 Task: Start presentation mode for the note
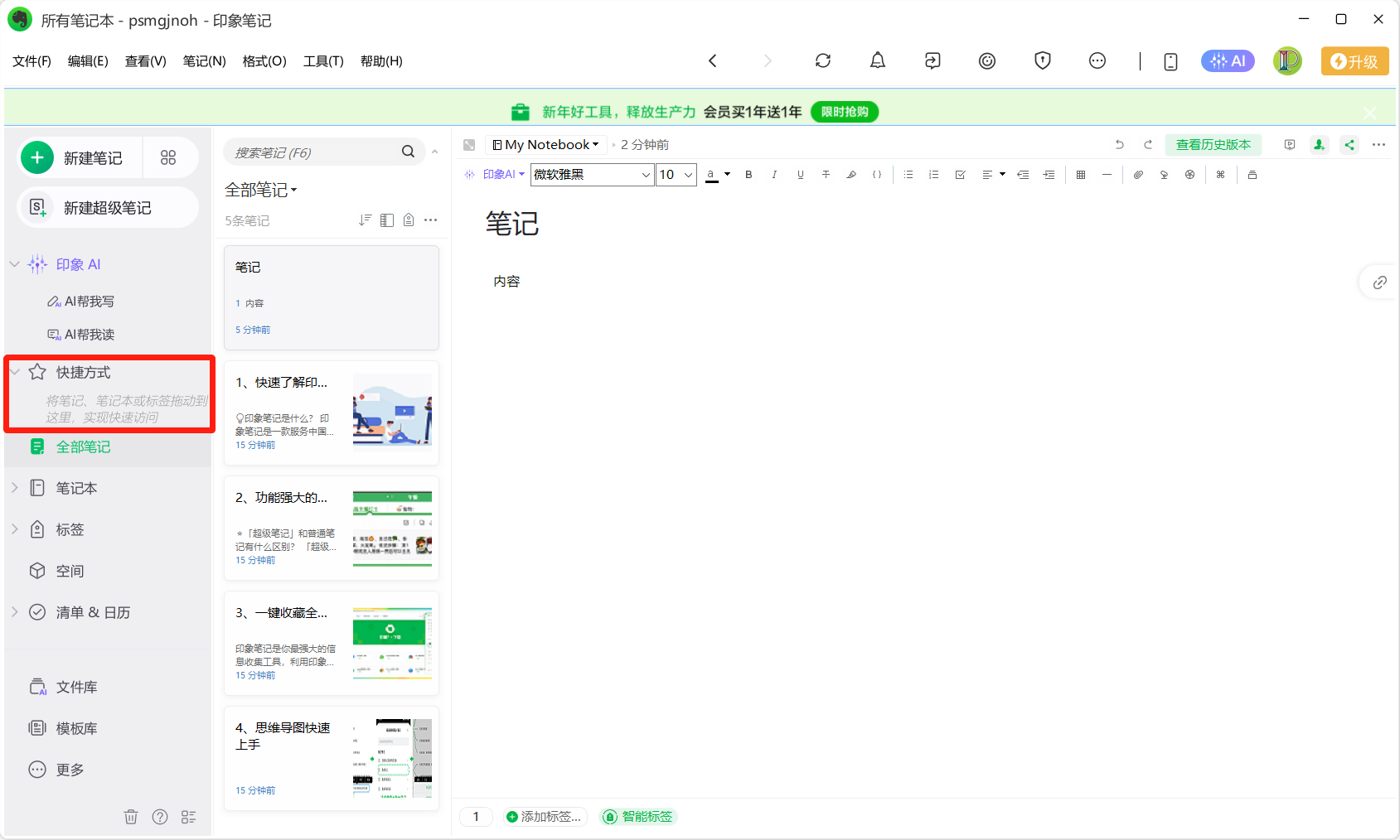(x=1290, y=144)
